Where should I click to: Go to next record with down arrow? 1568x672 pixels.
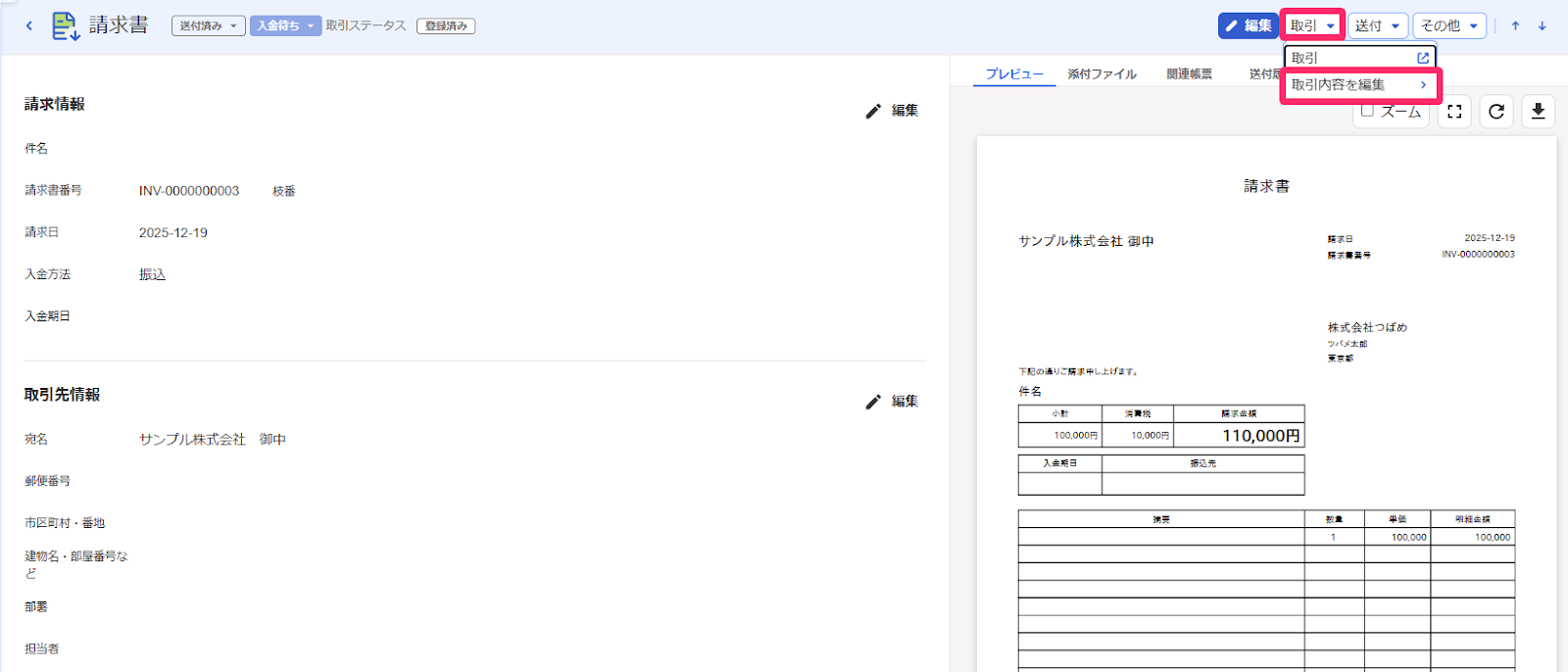[x=1542, y=26]
